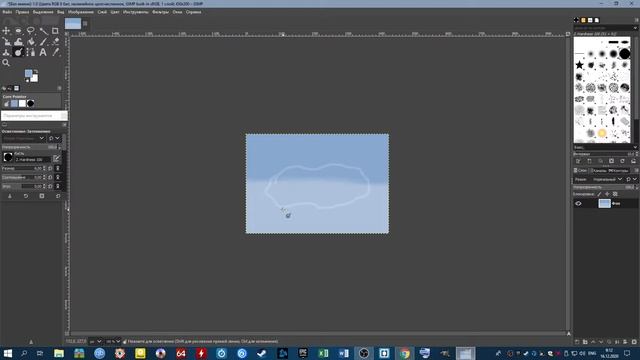Open layer mode Нормальный dropdown
The width and height of the screenshot is (640, 360).
pos(607,179)
